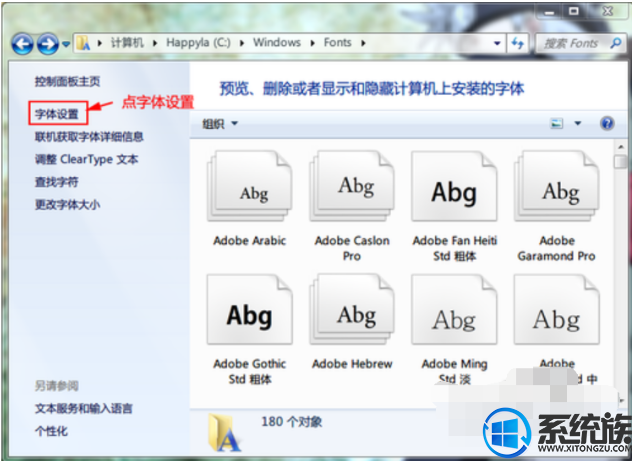Click the Adobe Gothic Std 粗体 name

(x=250, y=372)
